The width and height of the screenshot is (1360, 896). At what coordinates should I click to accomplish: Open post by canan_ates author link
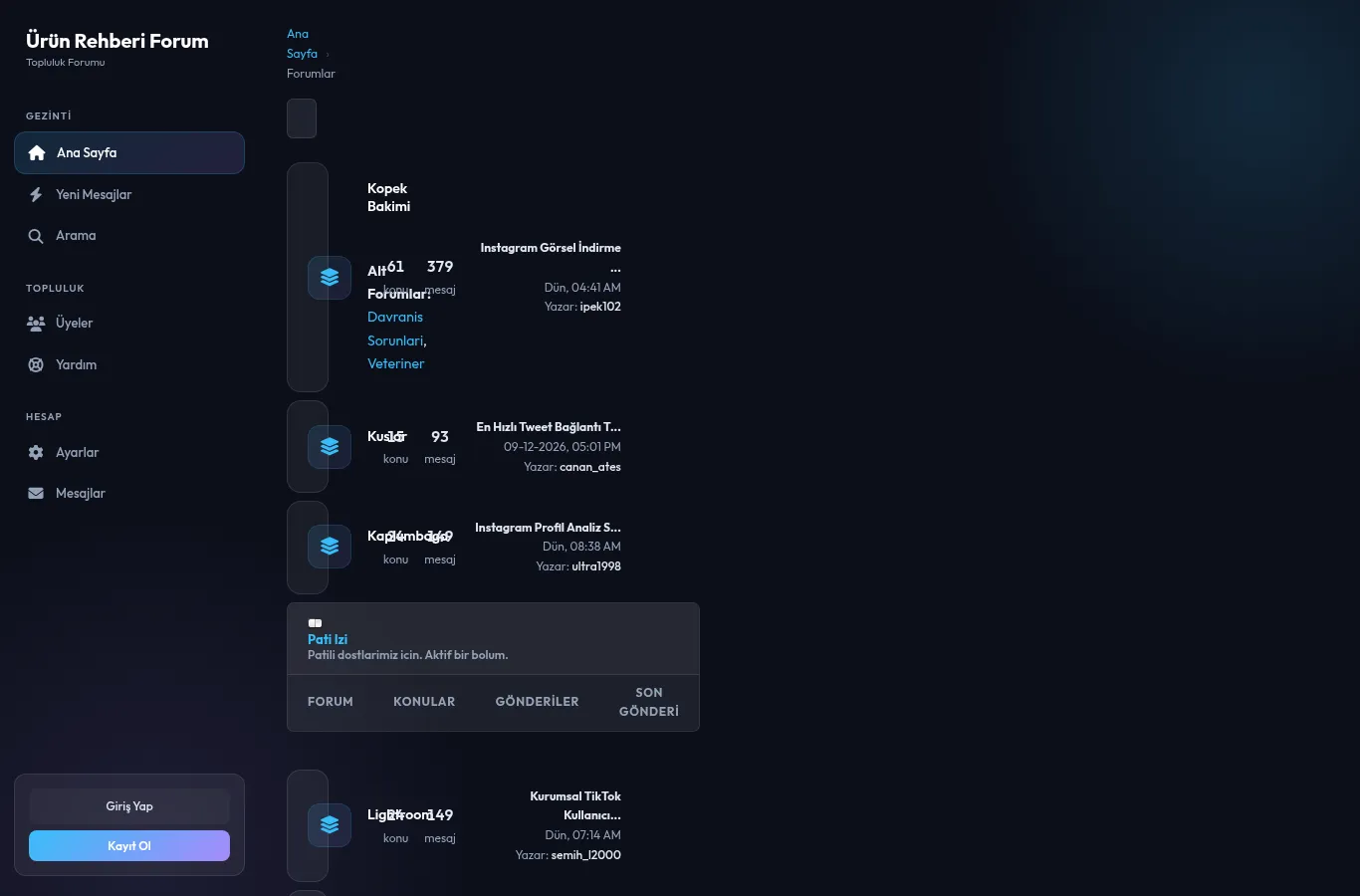(x=590, y=467)
